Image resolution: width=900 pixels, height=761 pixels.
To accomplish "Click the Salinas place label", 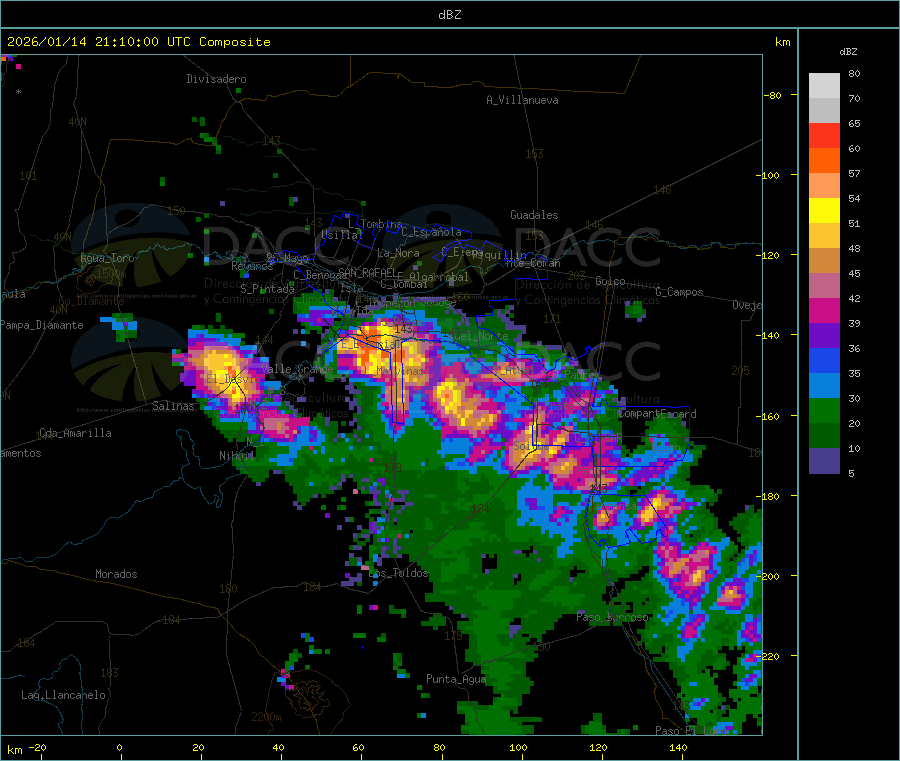I will pos(173,406).
